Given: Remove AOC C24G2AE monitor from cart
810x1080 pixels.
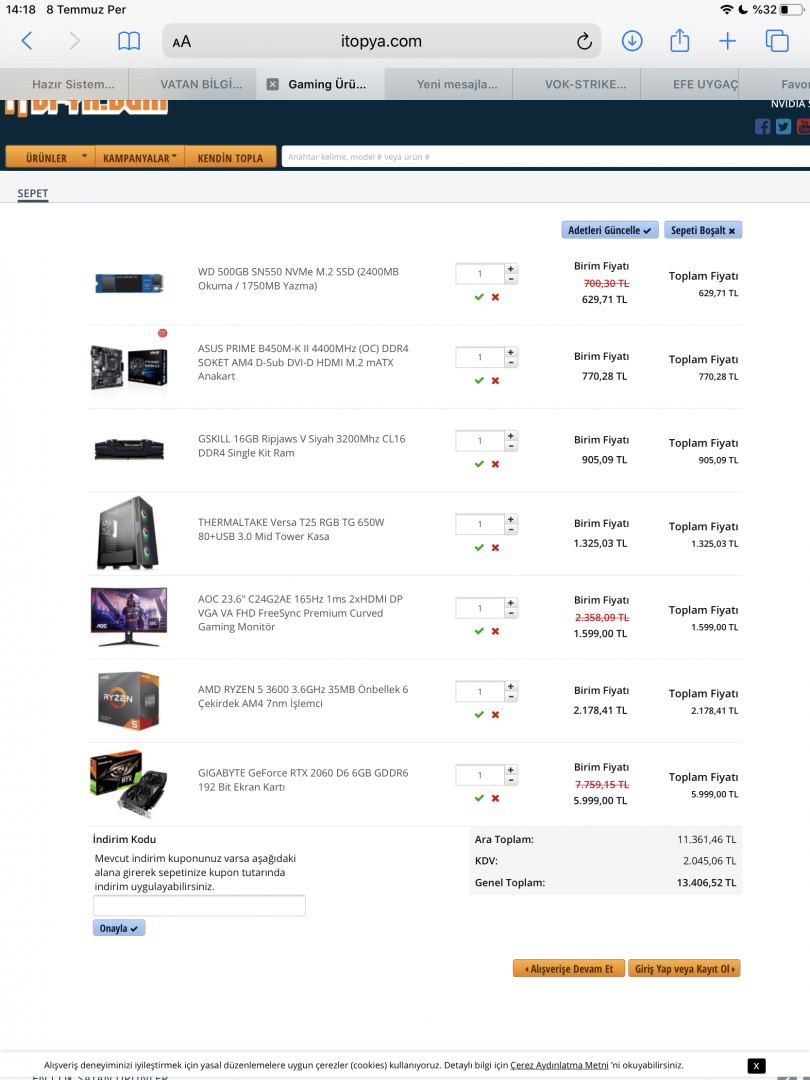Looking at the screenshot, I should (495, 631).
